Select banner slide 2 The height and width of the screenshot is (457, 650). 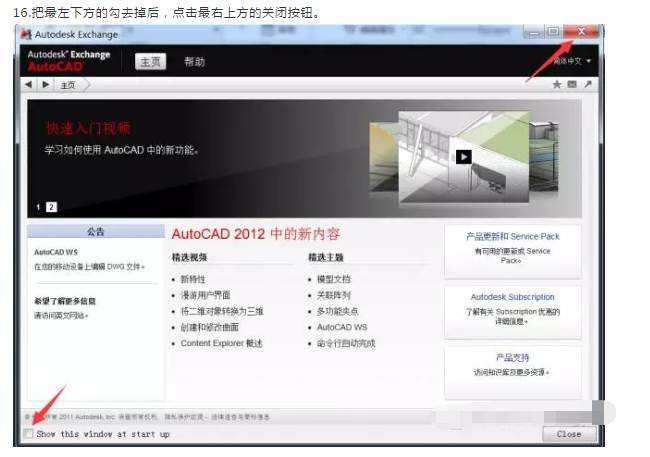point(51,207)
